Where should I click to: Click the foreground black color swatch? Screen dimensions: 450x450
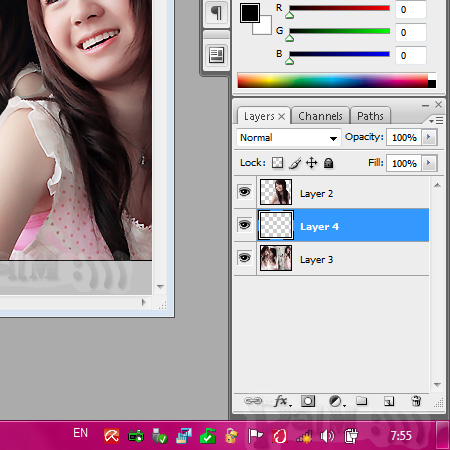coord(250,13)
